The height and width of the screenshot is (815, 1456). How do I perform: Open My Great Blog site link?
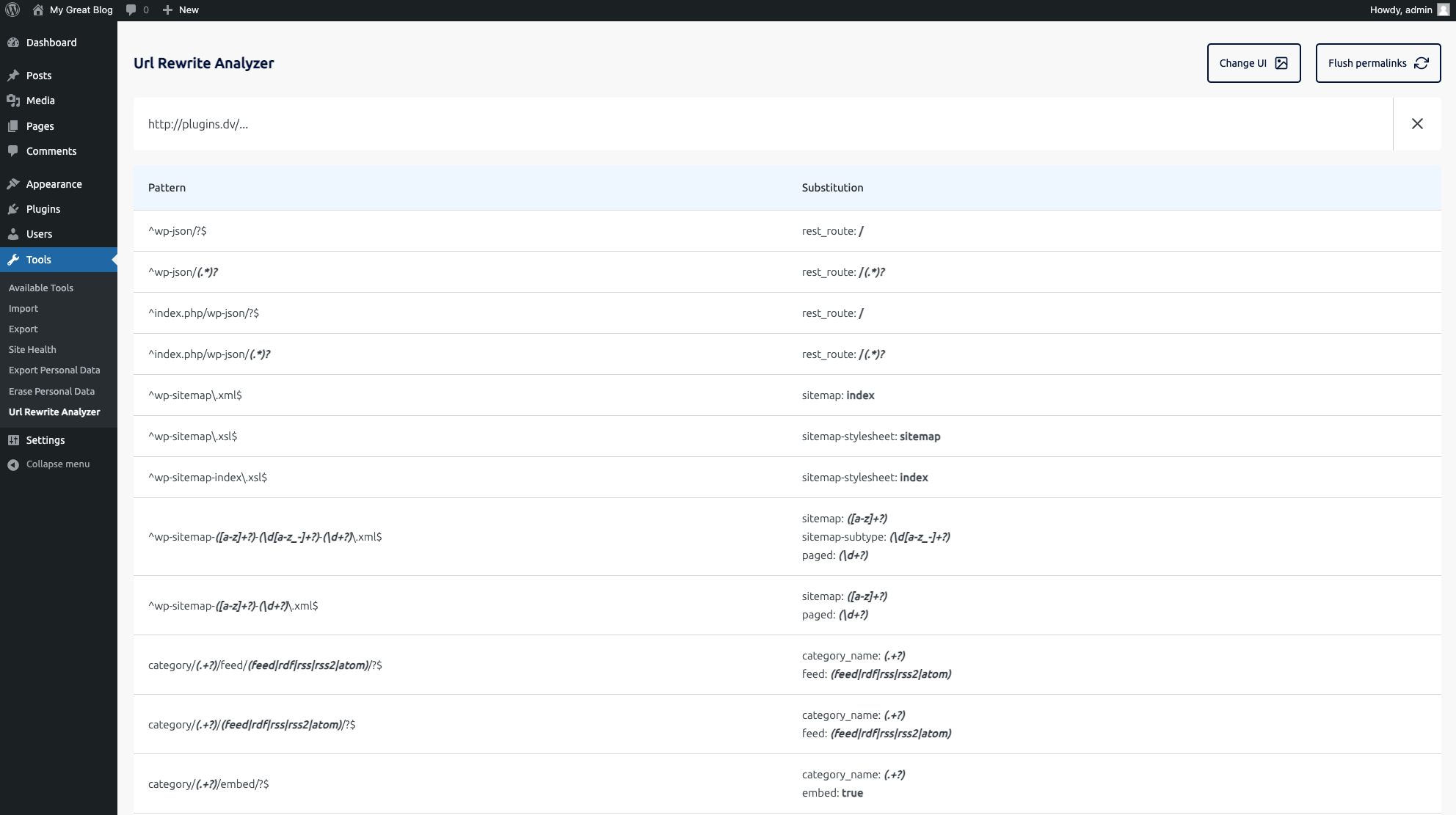tap(73, 10)
